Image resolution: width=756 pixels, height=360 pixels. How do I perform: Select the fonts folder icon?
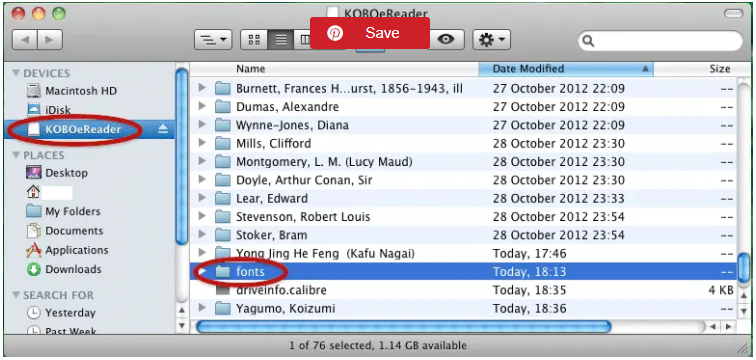[x=222, y=272]
